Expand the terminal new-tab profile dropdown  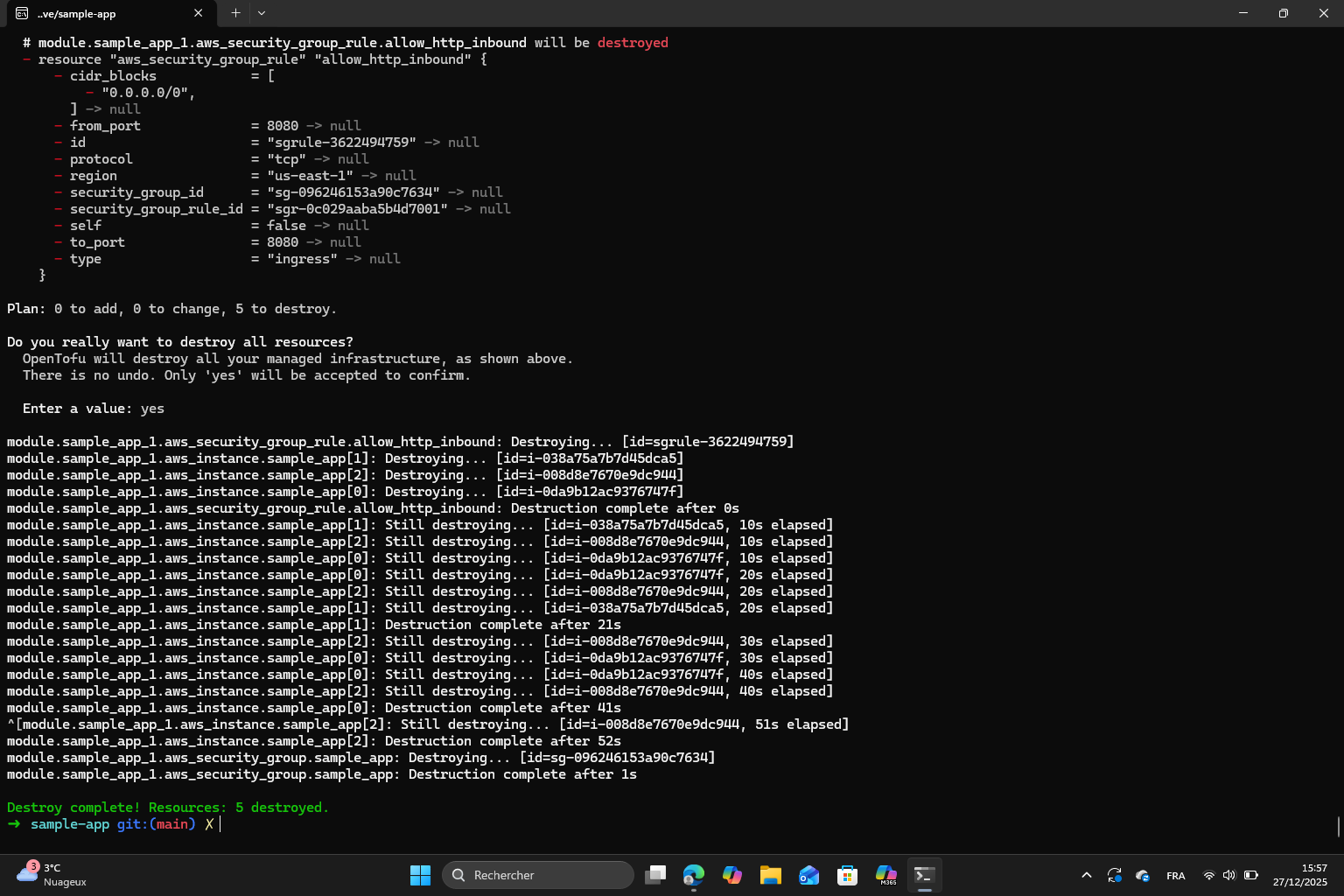coord(262,13)
